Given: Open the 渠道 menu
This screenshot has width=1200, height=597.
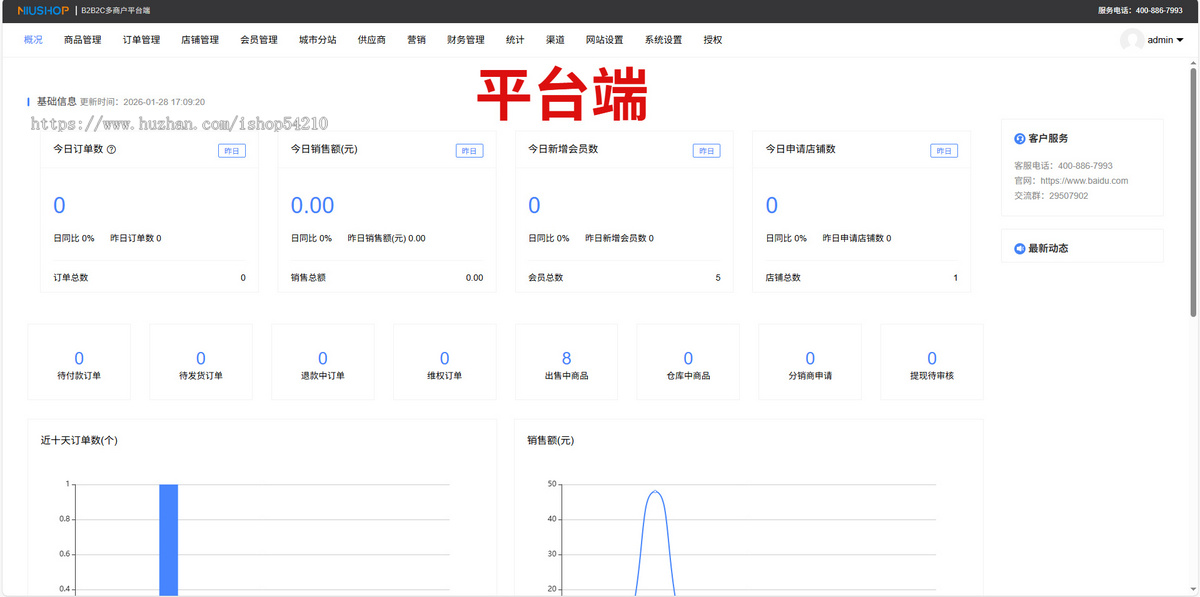Looking at the screenshot, I should (555, 40).
